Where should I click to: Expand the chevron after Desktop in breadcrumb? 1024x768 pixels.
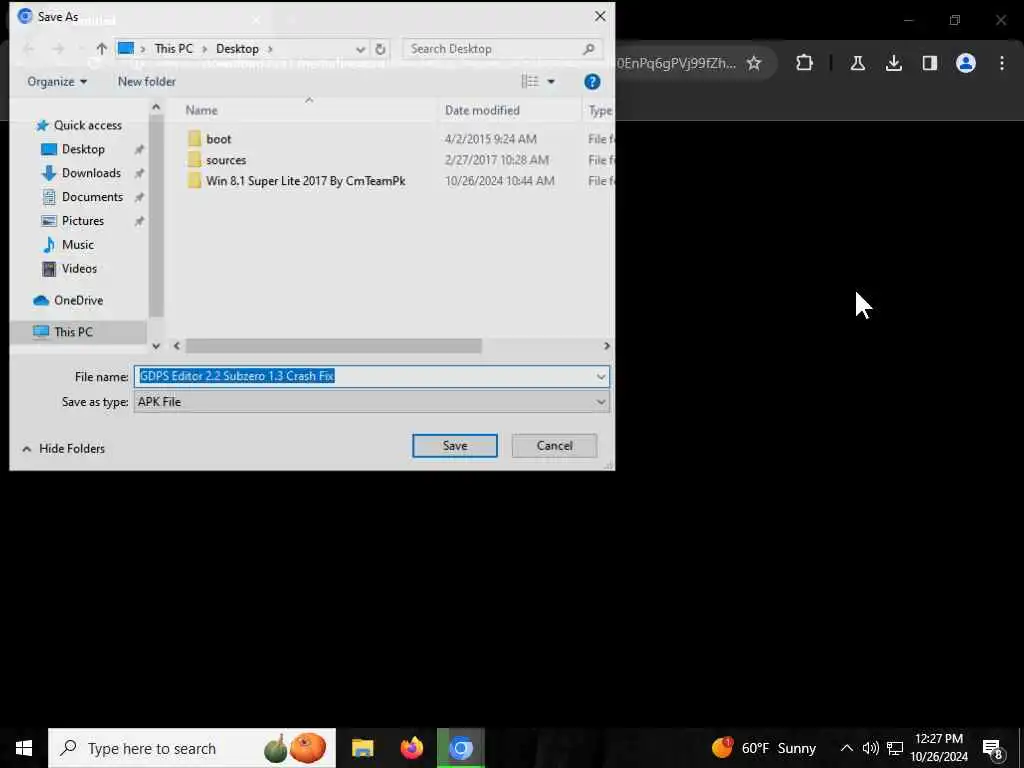pos(270,49)
